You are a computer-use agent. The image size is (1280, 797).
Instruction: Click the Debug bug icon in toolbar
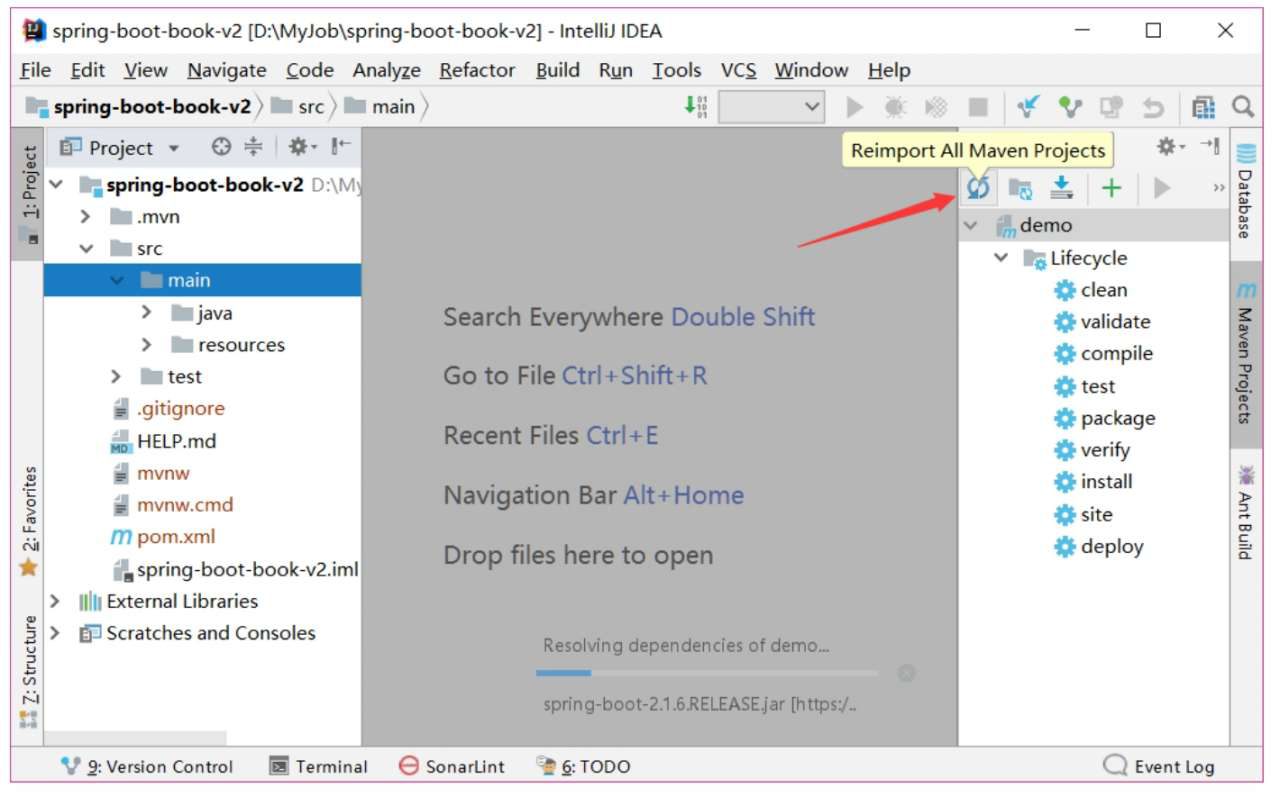(x=895, y=107)
